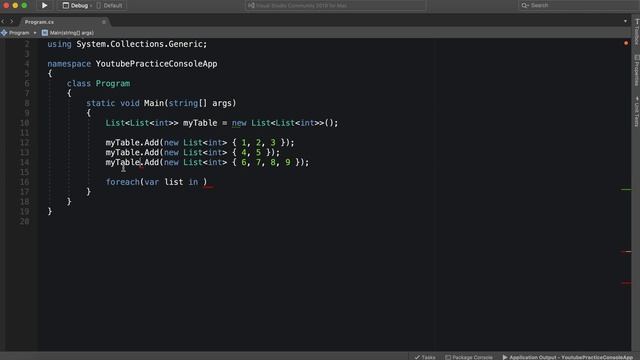
Task: Open the Tasks pad in status bar
Action: click(x=425, y=357)
